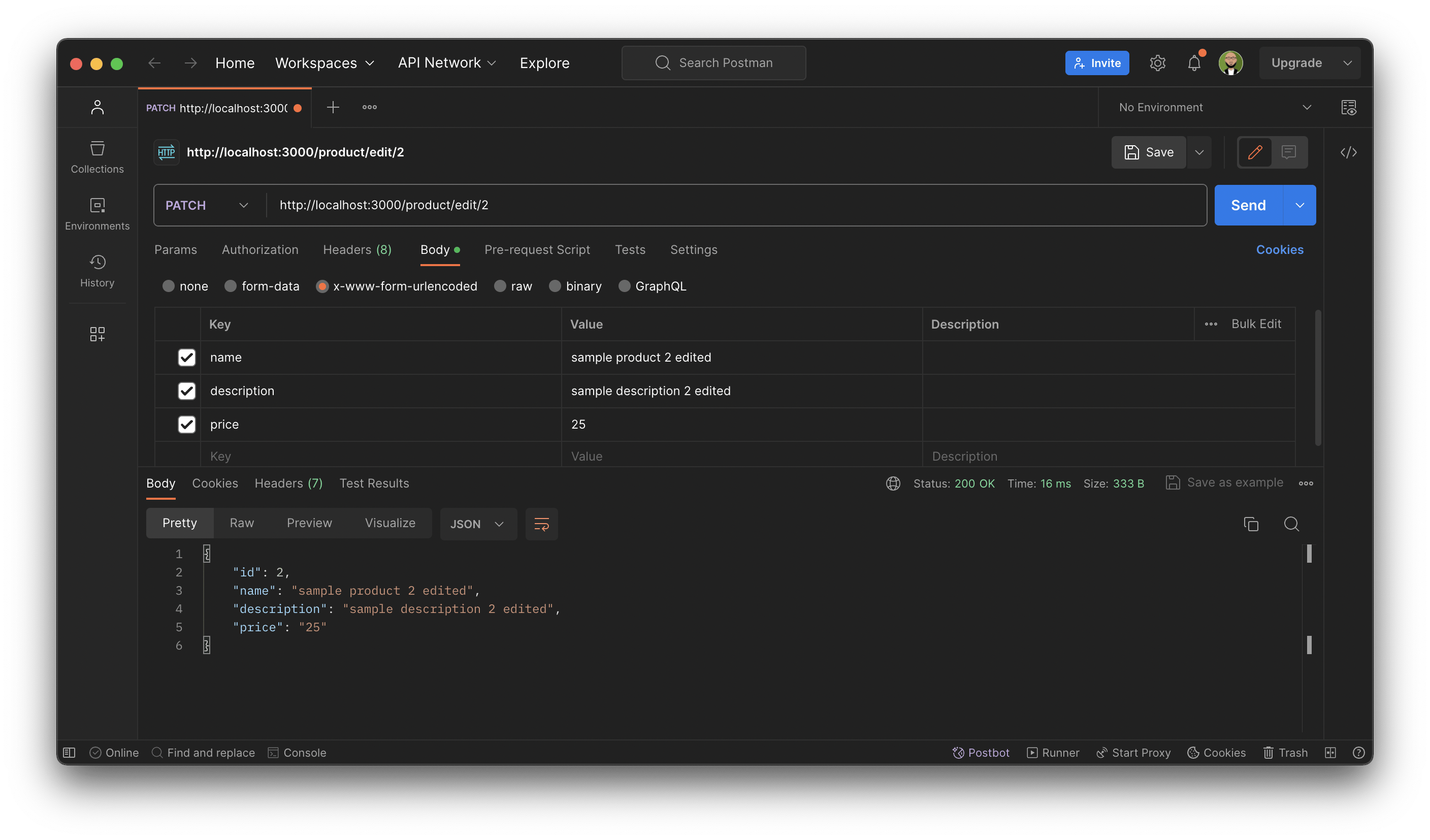Open the code snippet panel
The width and height of the screenshot is (1430, 840).
[x=1349, y=151]
